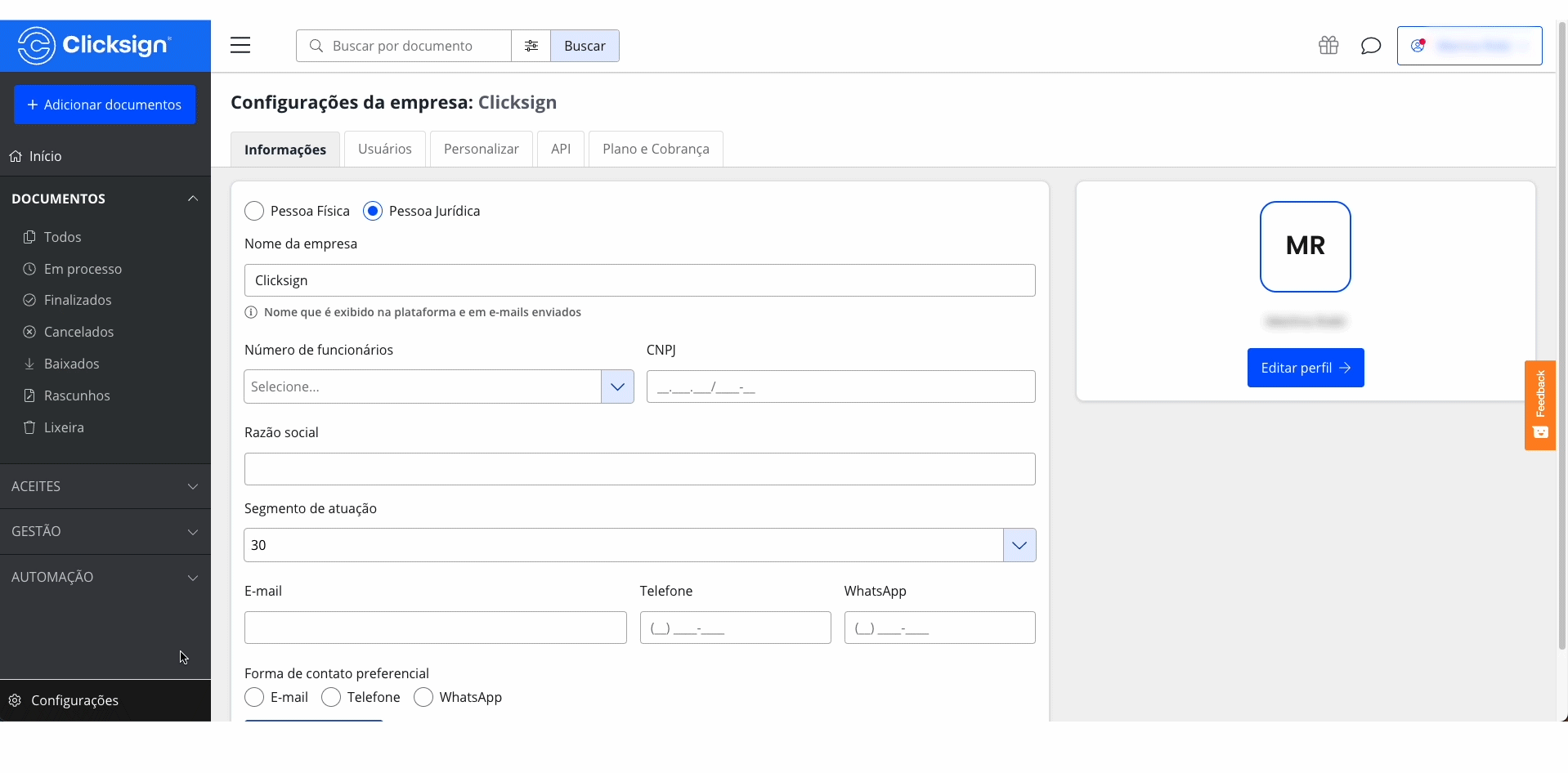Switch to Plano e Cobrança tab

click(656, 149)
